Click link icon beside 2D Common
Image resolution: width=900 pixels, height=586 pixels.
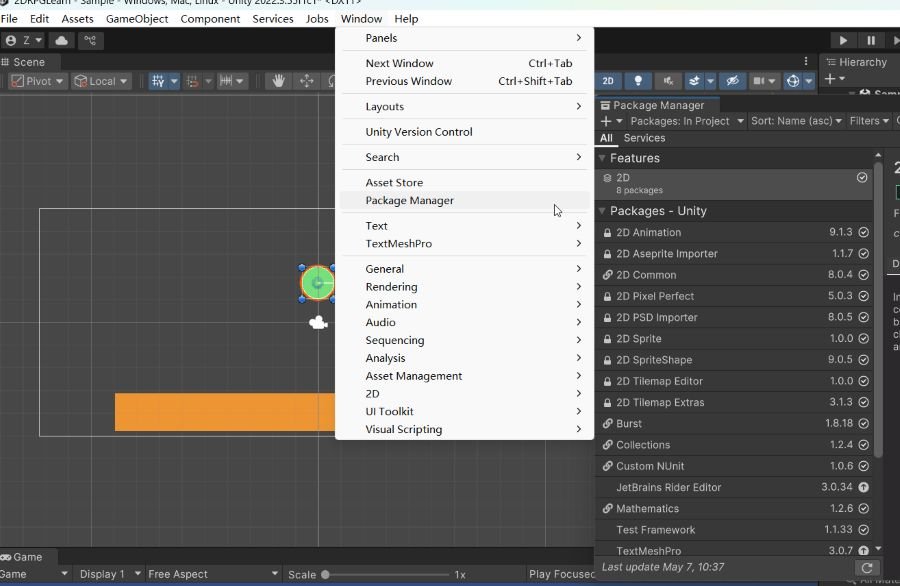tap(607, 275)
